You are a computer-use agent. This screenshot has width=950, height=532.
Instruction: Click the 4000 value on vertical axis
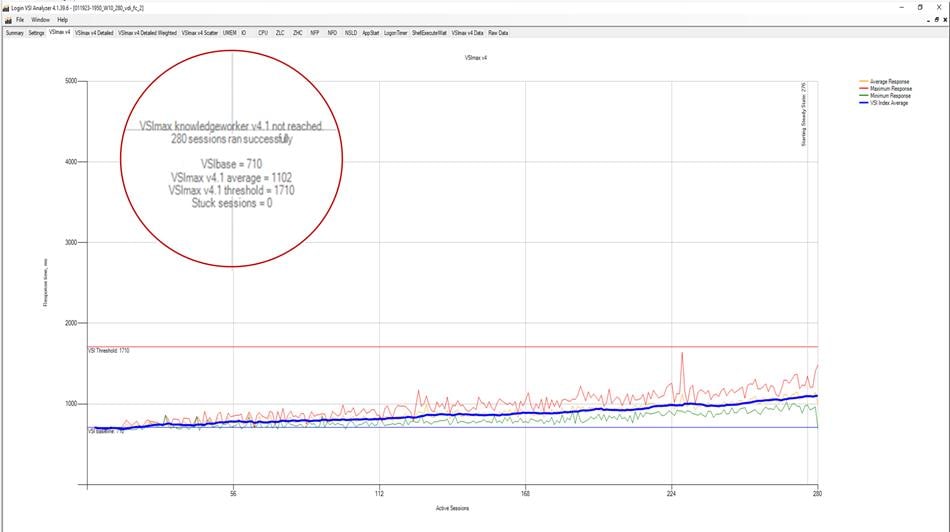point(71,162)
